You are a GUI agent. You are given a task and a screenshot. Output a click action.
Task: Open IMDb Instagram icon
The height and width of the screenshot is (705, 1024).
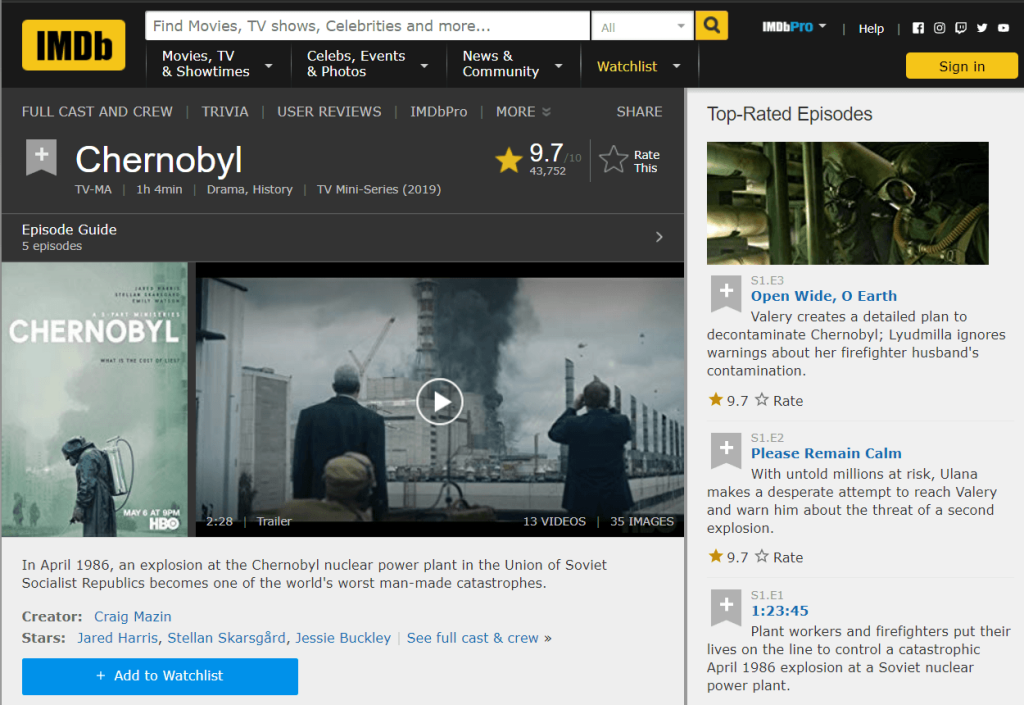[939, 28]
